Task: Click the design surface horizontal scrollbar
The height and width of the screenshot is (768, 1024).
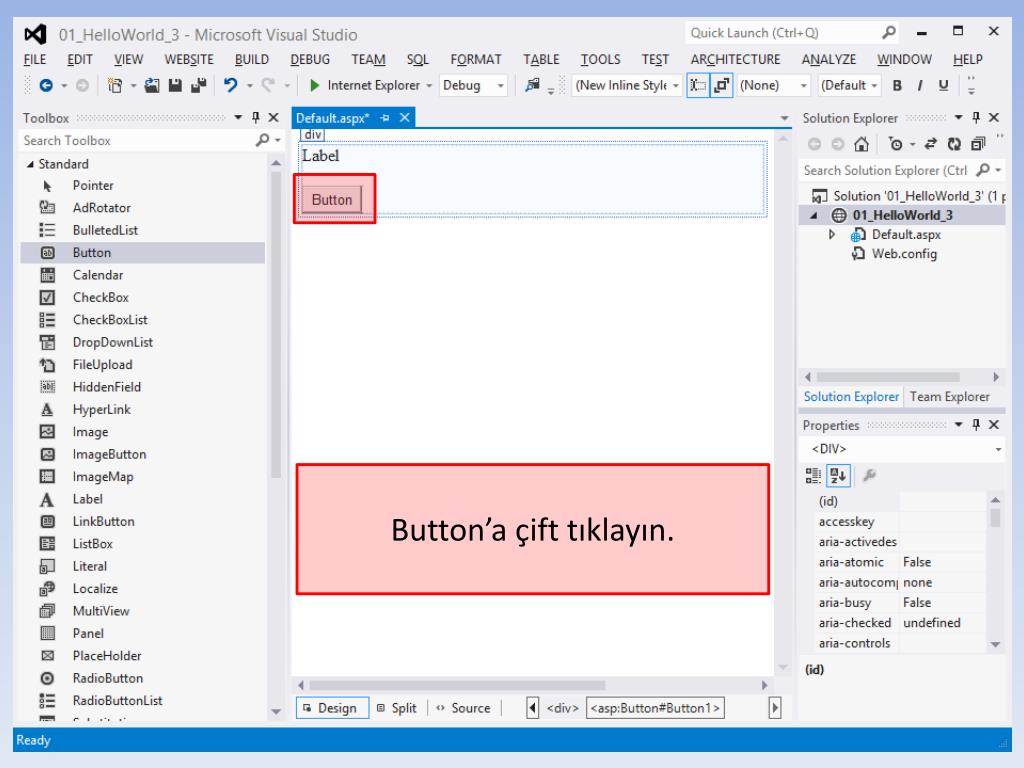Action: (457, 685)
